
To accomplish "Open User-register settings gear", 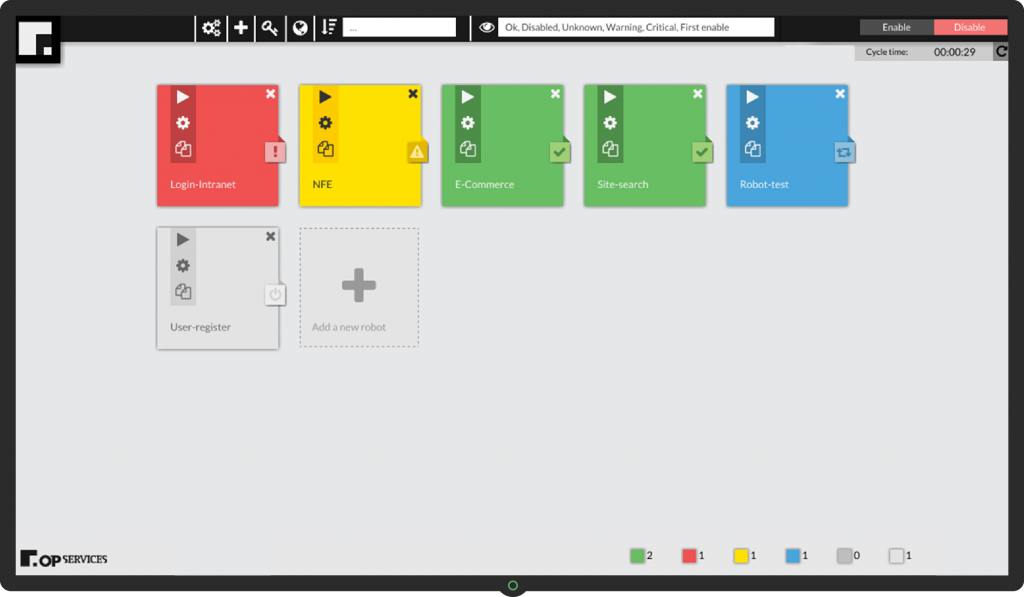I will (183, 266).
